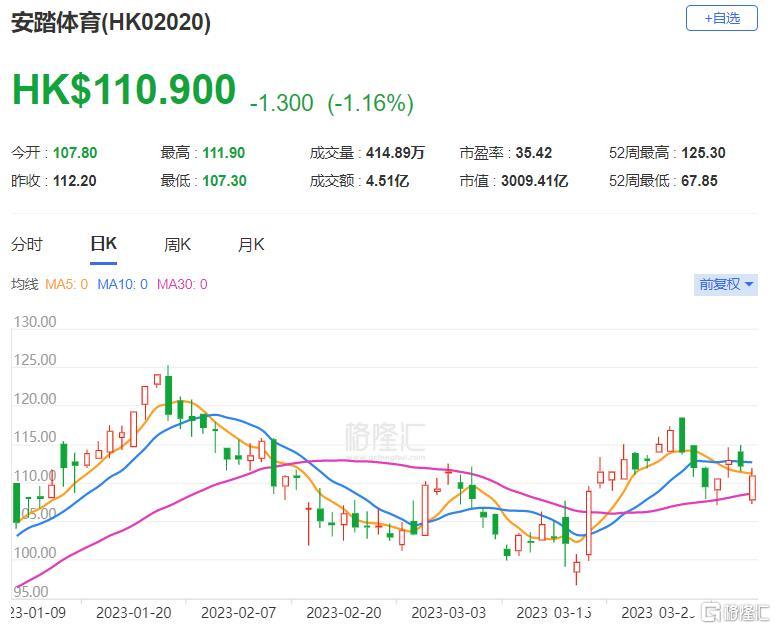Click the 2023-02-07 date axis label
Image resolution: width=776 pixels, height=629 pixels.
pyautogui.click(x=239, y=613)
